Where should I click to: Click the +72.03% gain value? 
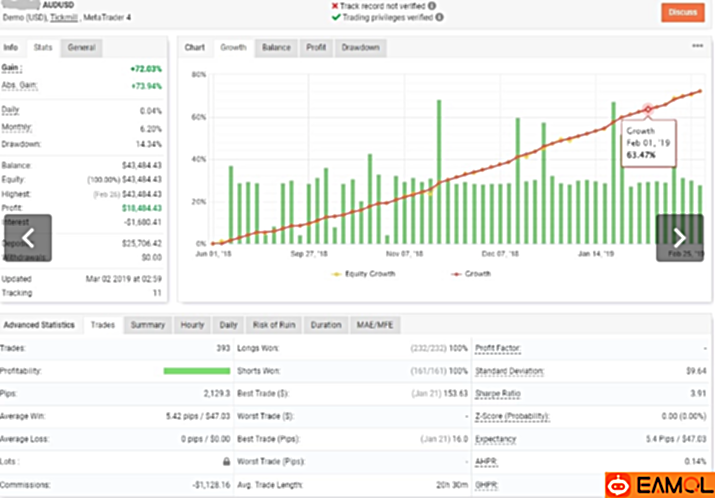(146, 69)
